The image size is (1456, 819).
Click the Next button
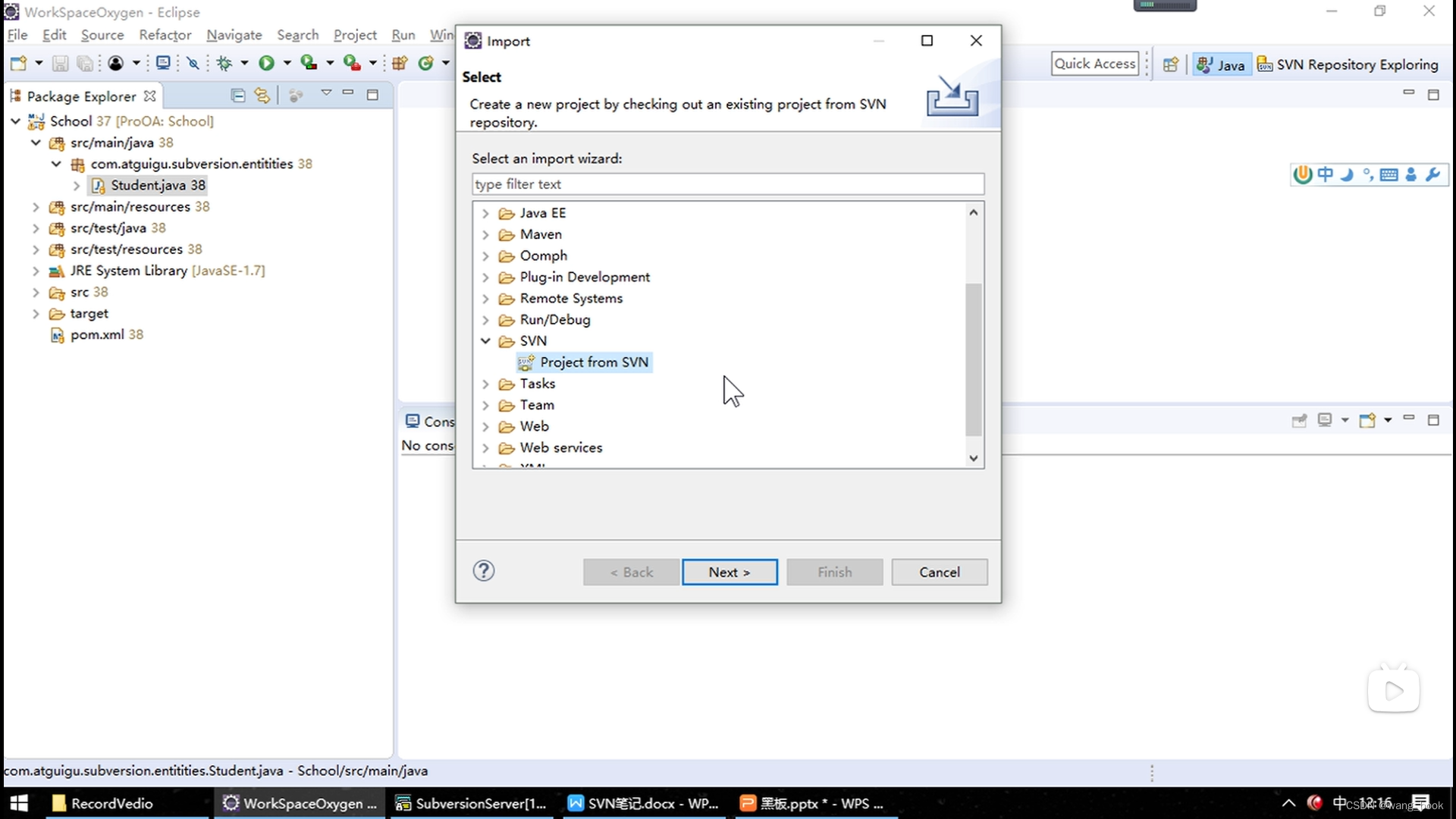(730, 573)
